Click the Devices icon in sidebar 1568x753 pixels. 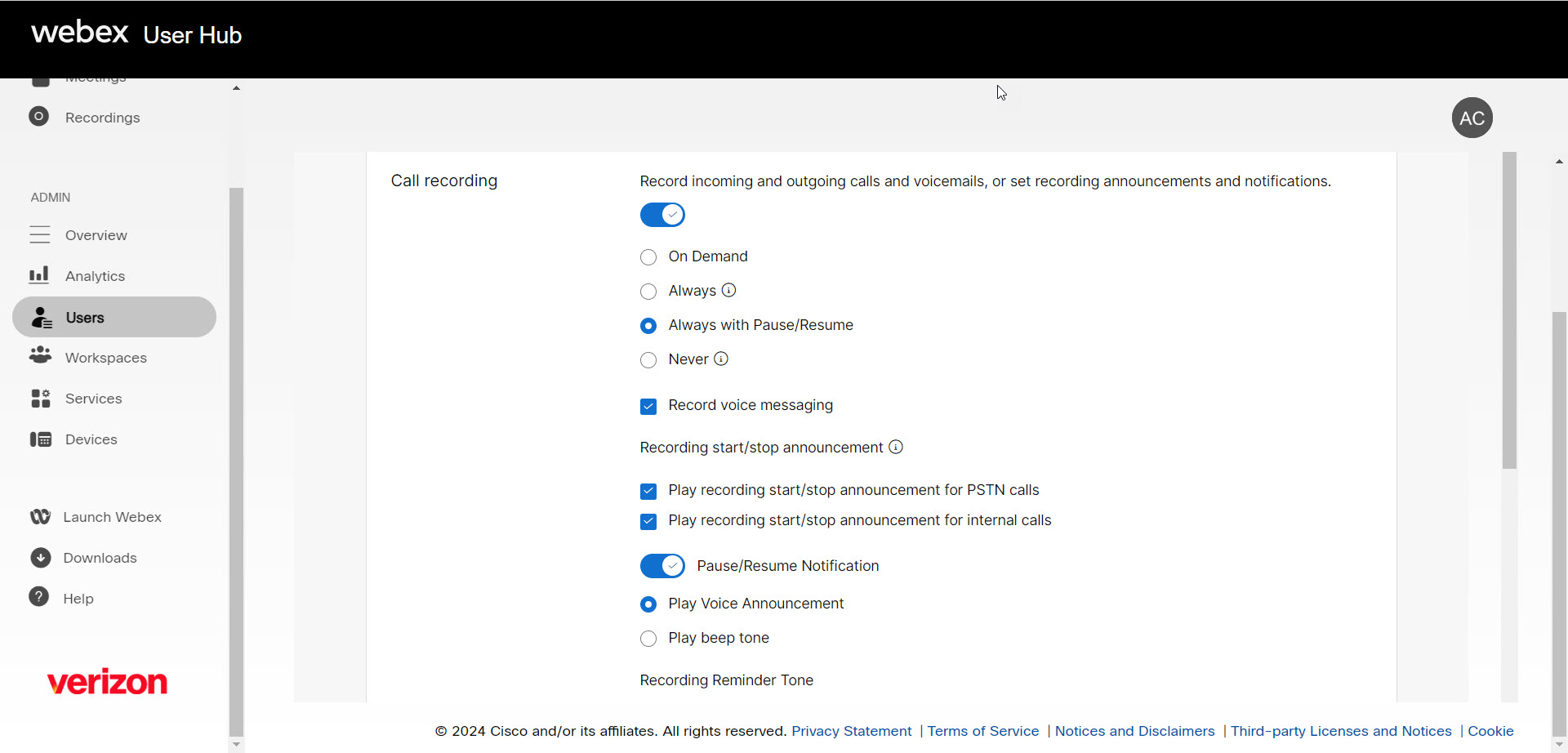(x=40, y=439)
